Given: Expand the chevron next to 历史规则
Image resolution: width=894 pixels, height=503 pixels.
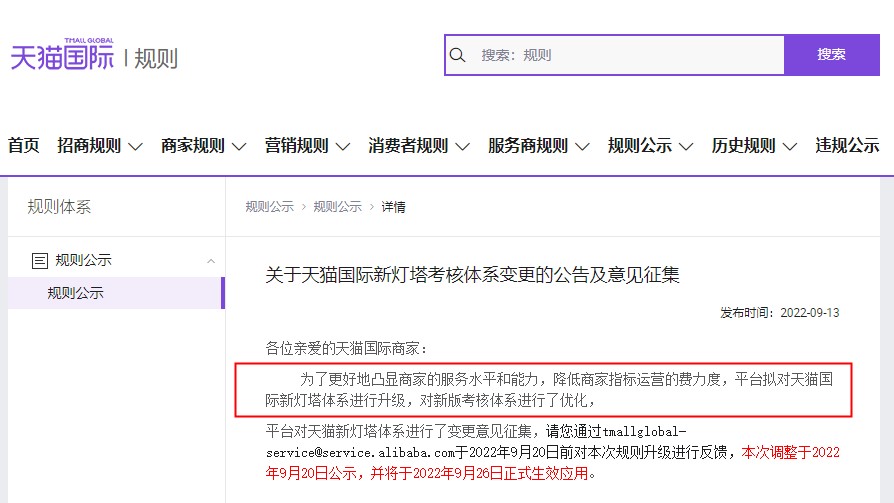Looking at the screenshot, I should click(790, 147).
